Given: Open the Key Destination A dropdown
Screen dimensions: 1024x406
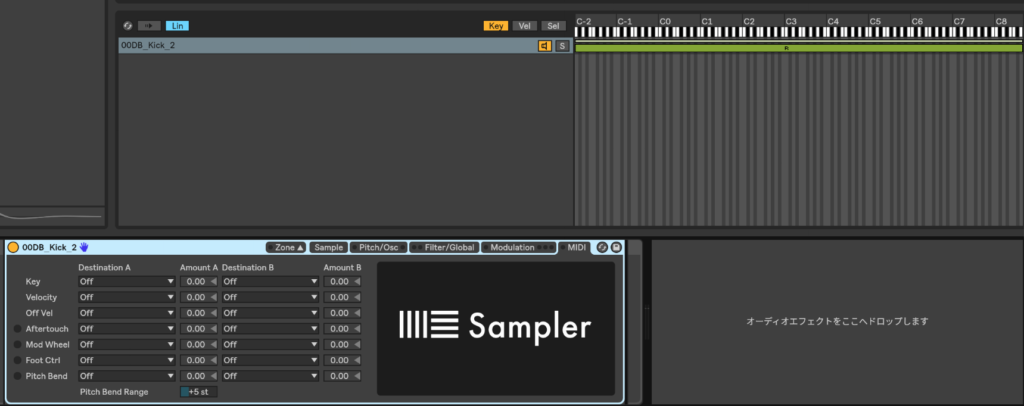Looking at the screenshot, I should 127,282.
